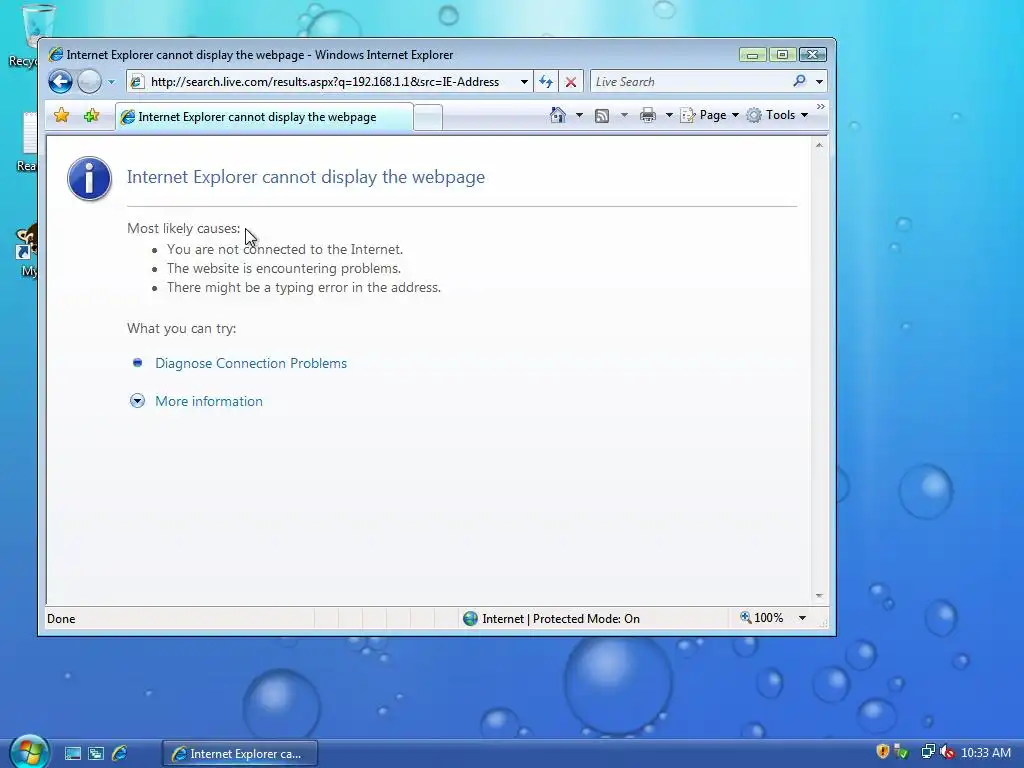Expand the feeds dropdown arrow
1024x768 pixels.
tap(624, 115)
